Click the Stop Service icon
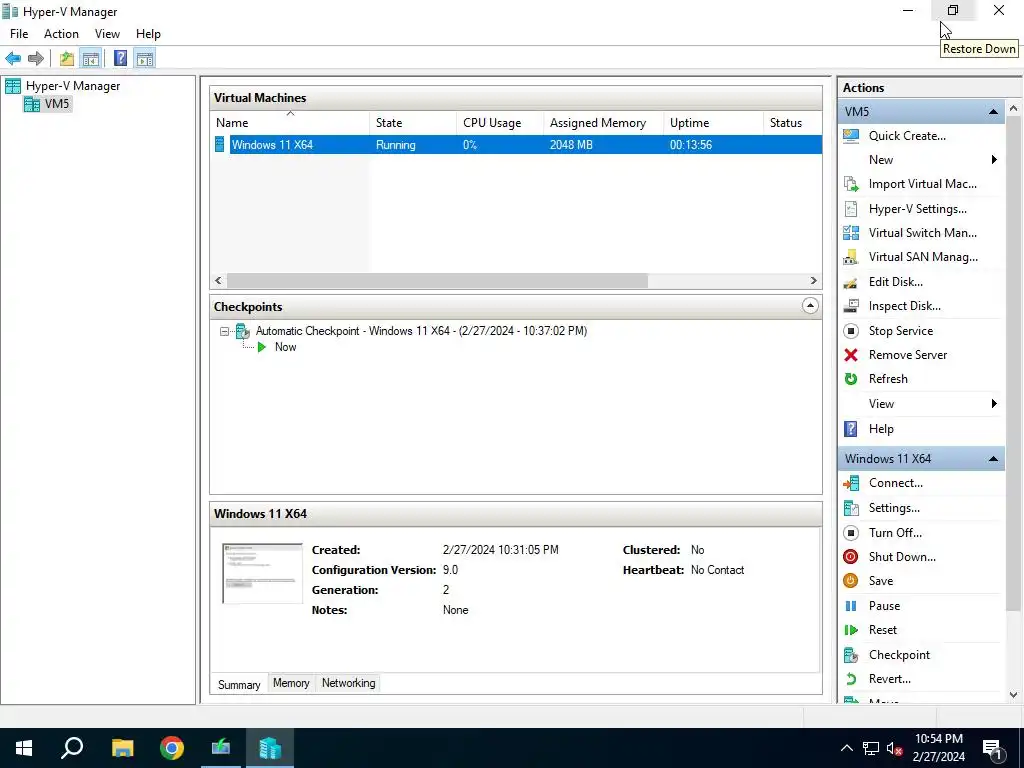Screen dimensions: 1024x768 tap(851, 331)
